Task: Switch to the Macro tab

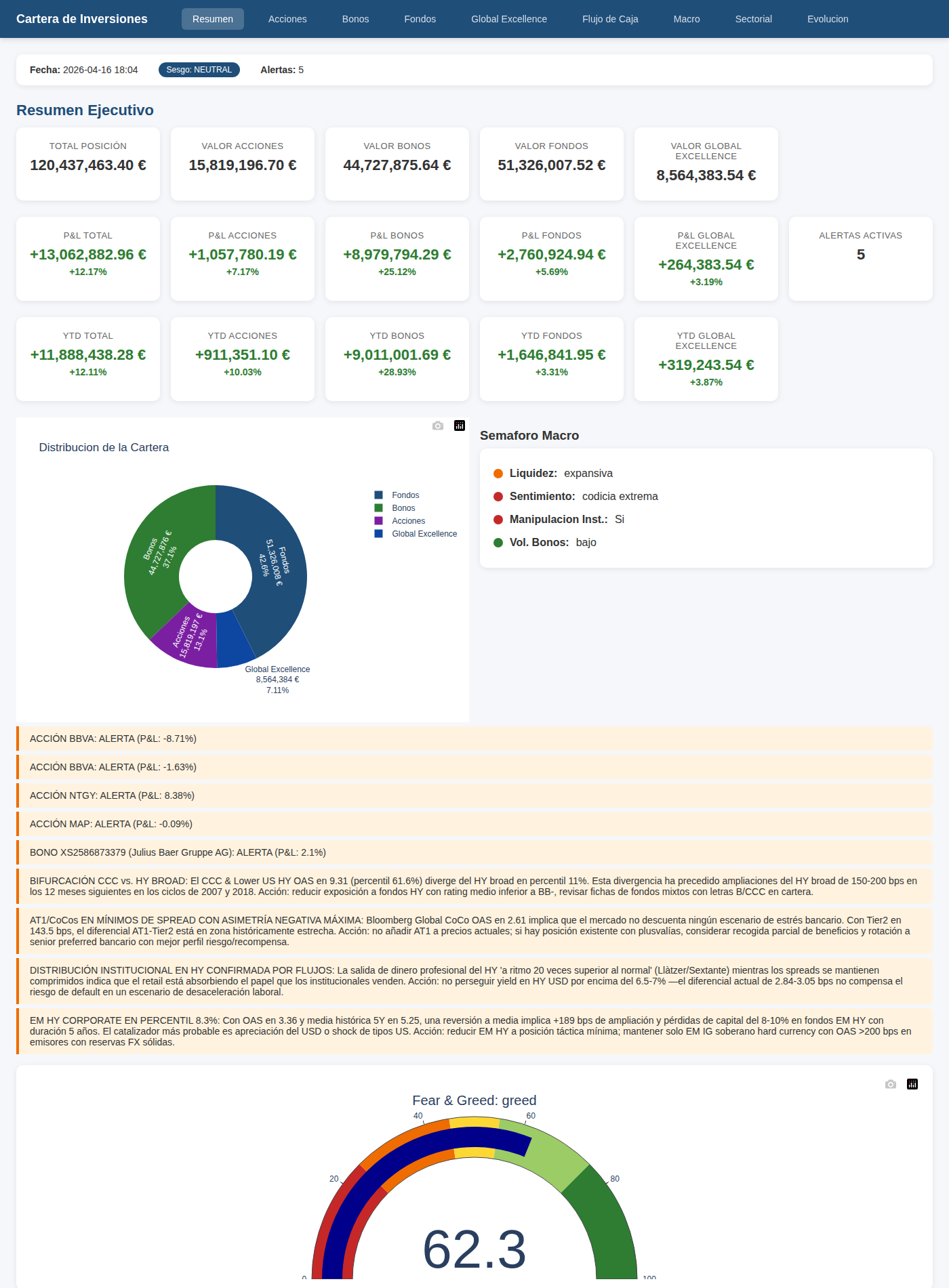Action: click(x=687, y=19)
